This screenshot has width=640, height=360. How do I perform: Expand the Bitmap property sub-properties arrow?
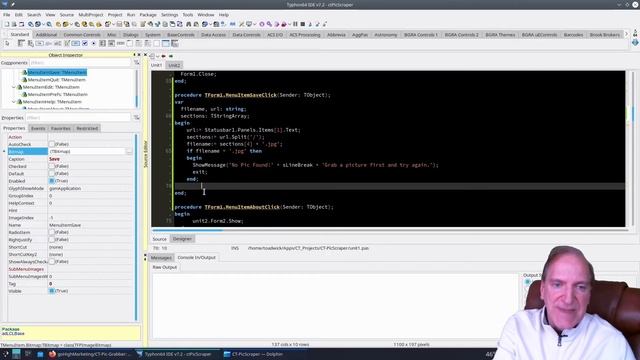pyautogui.click(x=4, y=151)
